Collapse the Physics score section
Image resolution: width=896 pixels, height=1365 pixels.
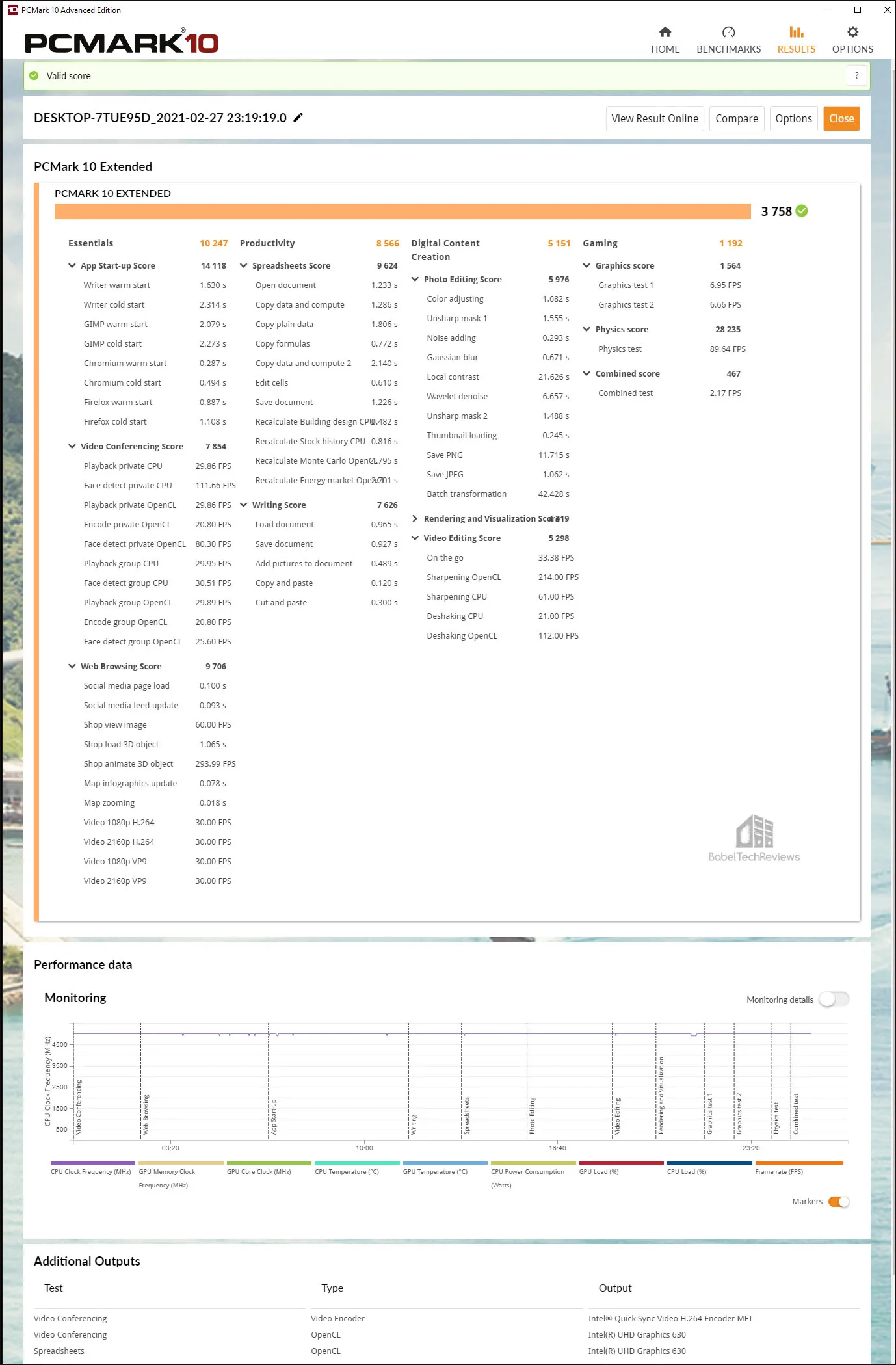[x=587, y=329]
